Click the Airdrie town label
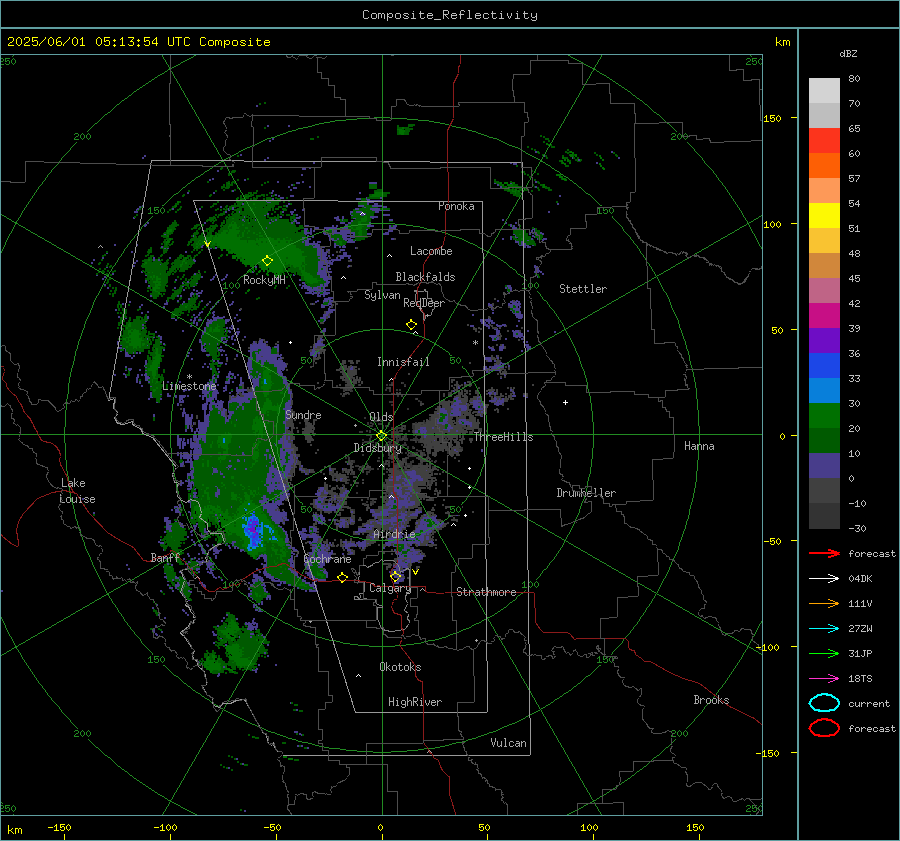900x841 pixels. tap(394, 534)
